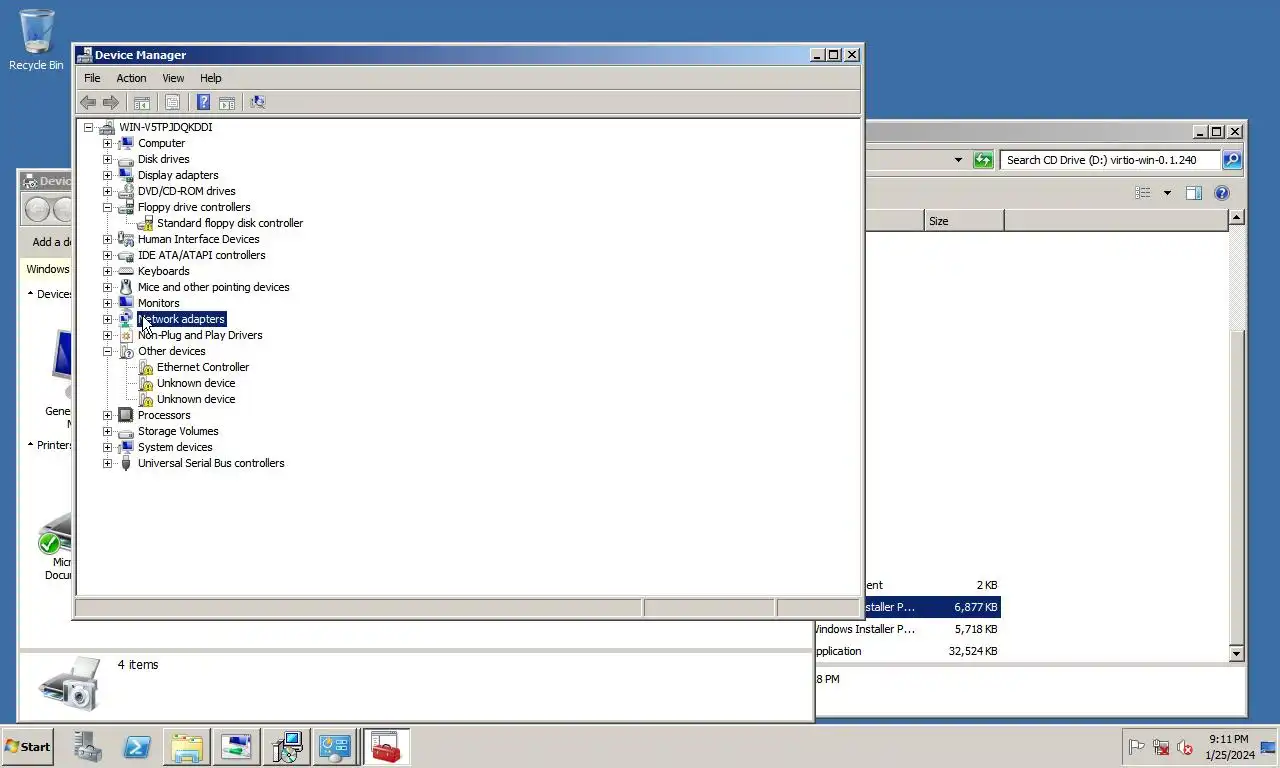Screen dimensions: 1280x768
Task: Open the File menu
Action: coord(92,78)
